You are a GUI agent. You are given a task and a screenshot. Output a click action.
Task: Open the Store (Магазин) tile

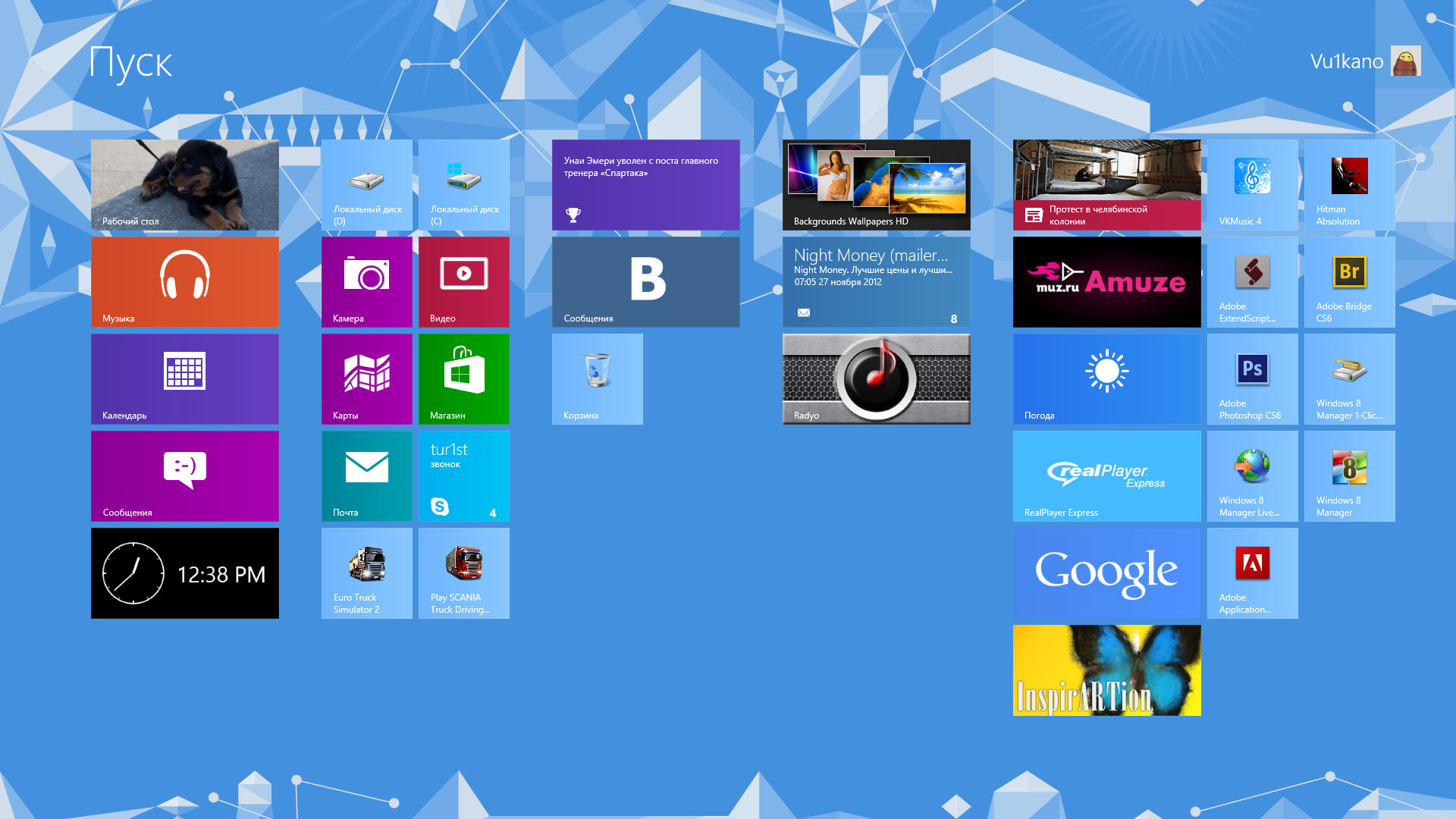pos(463,378)
